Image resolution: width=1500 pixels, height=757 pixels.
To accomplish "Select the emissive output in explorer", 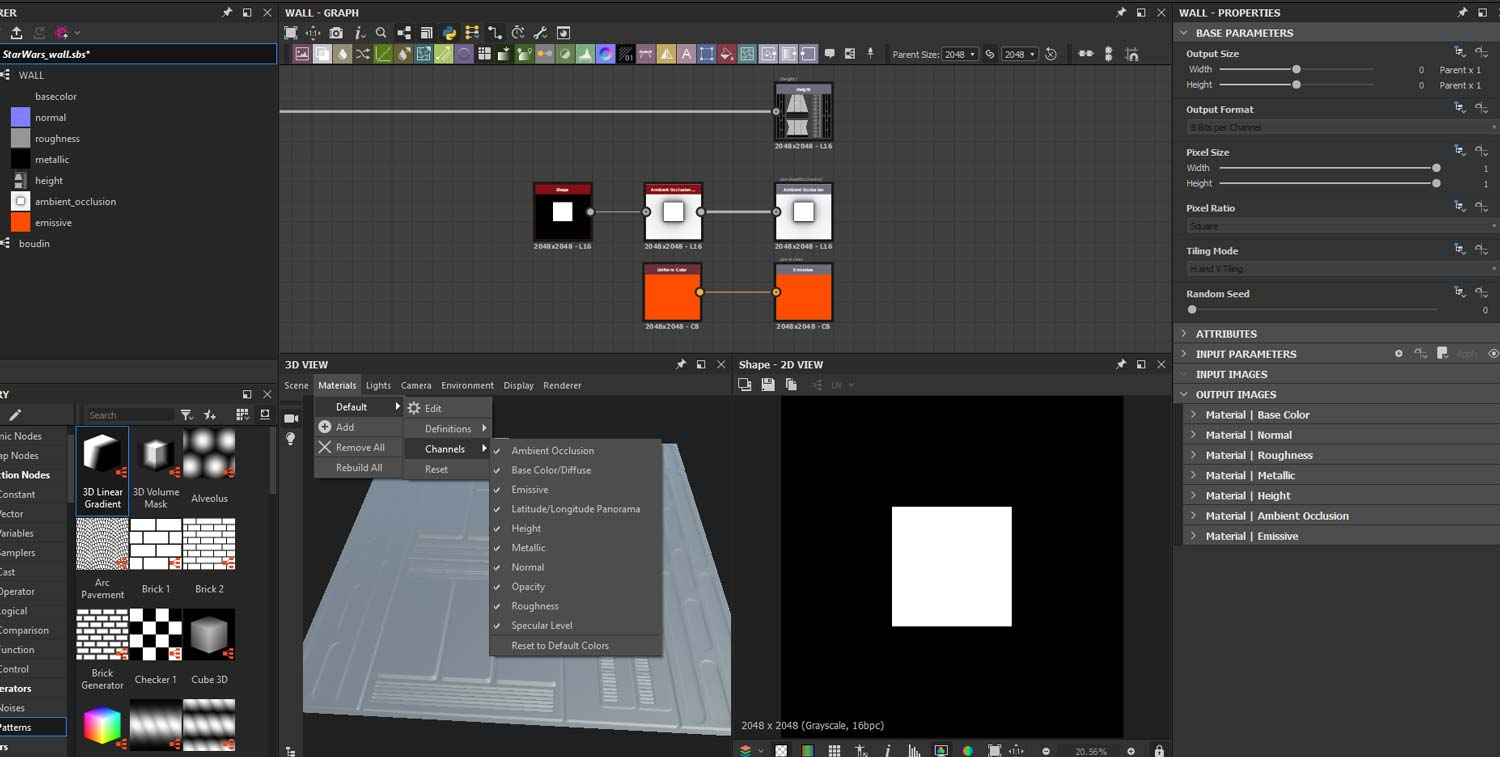I will (x=53, y=223).
